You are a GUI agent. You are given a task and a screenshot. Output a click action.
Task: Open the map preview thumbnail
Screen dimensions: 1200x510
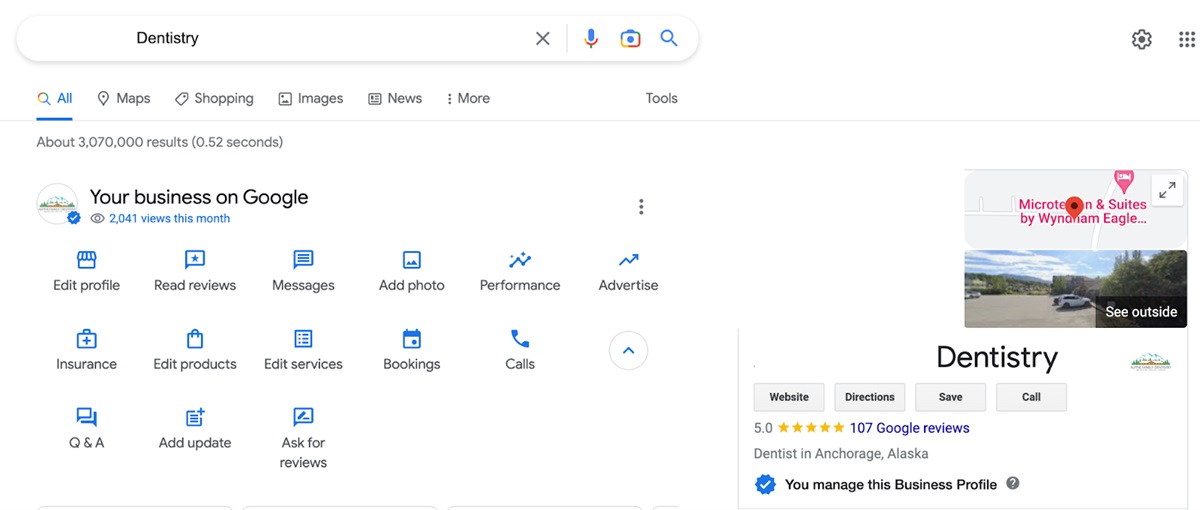pyautogui.click(x=1076, y=208)
